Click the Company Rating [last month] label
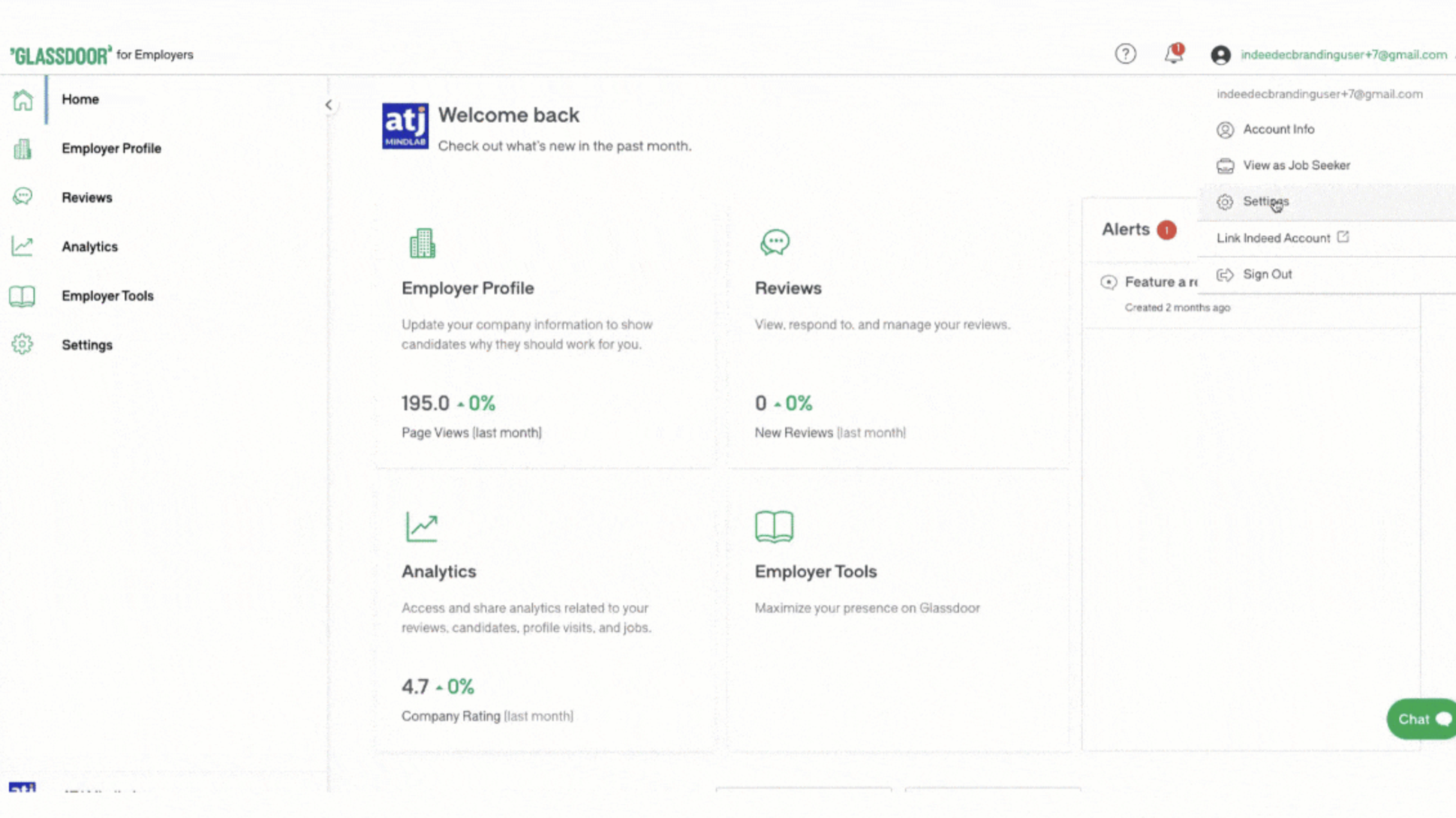This screenshot has height=818, width=1456. coord(487,717)
